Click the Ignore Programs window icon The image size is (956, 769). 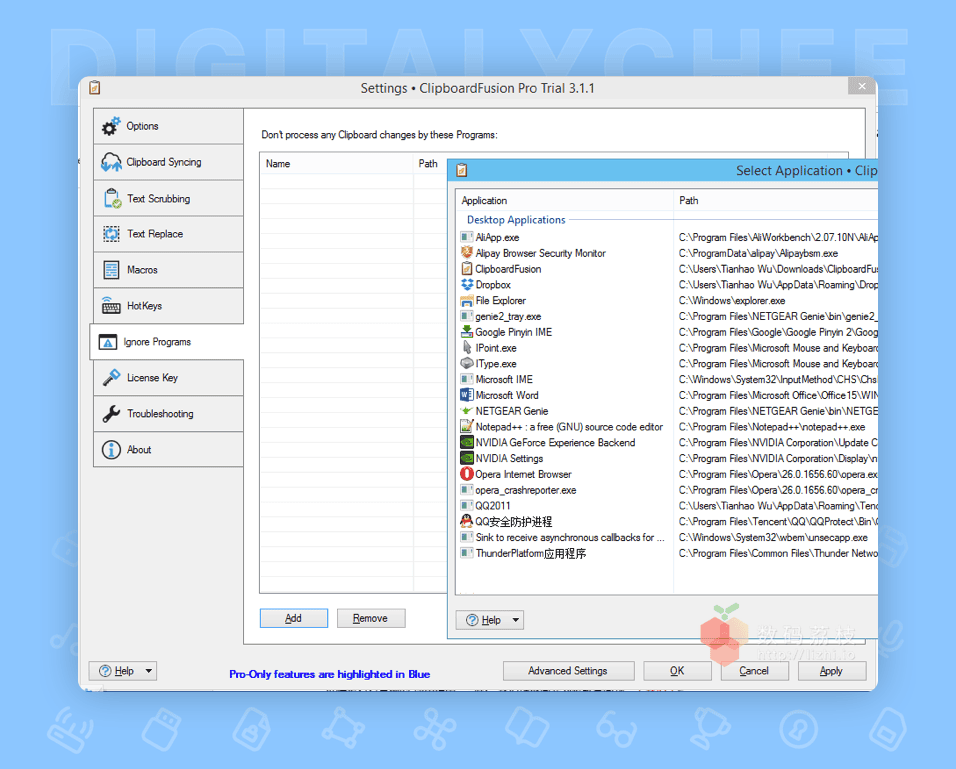pyautogui.click(x=107, y=342)
